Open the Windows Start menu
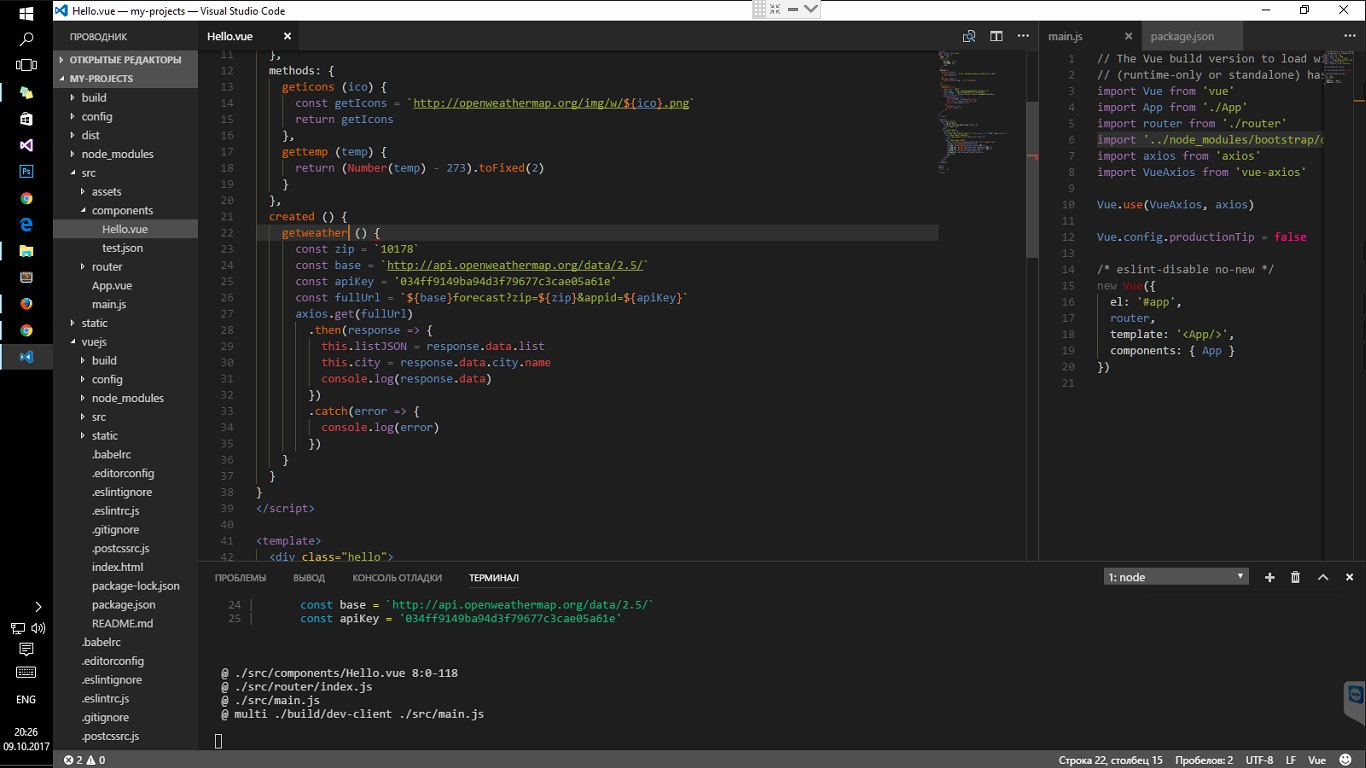Screen dimensions: 1366x768 tap(27, 13)
